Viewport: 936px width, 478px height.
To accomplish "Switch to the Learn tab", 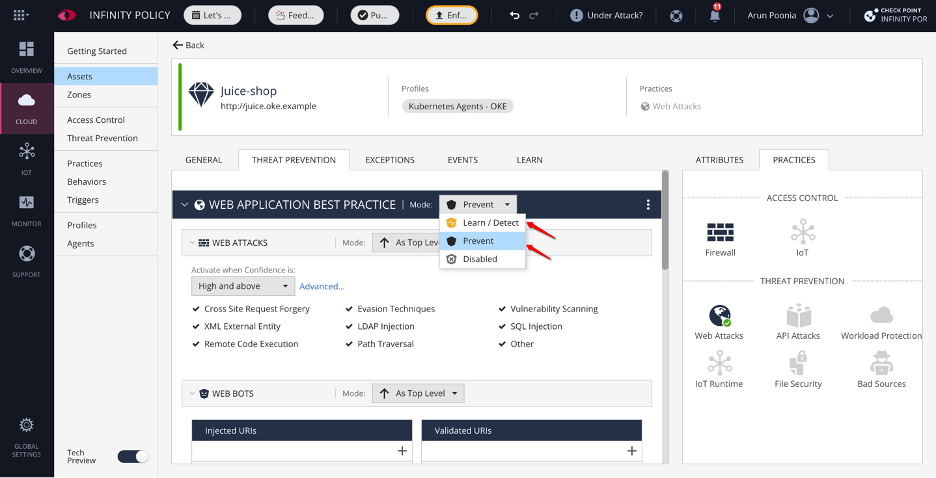I will (529, 160).
